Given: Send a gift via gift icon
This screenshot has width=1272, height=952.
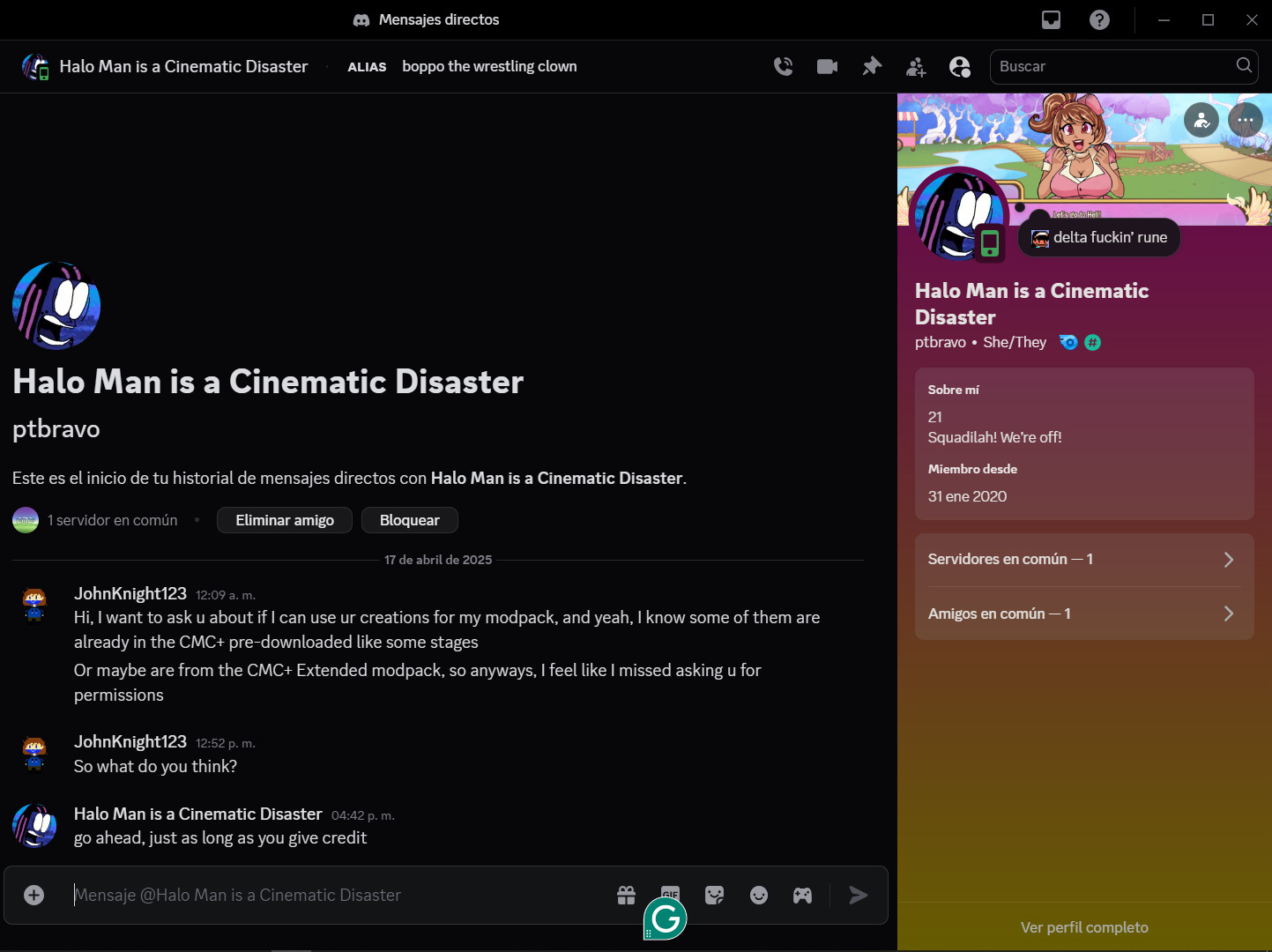Looking at the screenshot, I should (626, 896).
